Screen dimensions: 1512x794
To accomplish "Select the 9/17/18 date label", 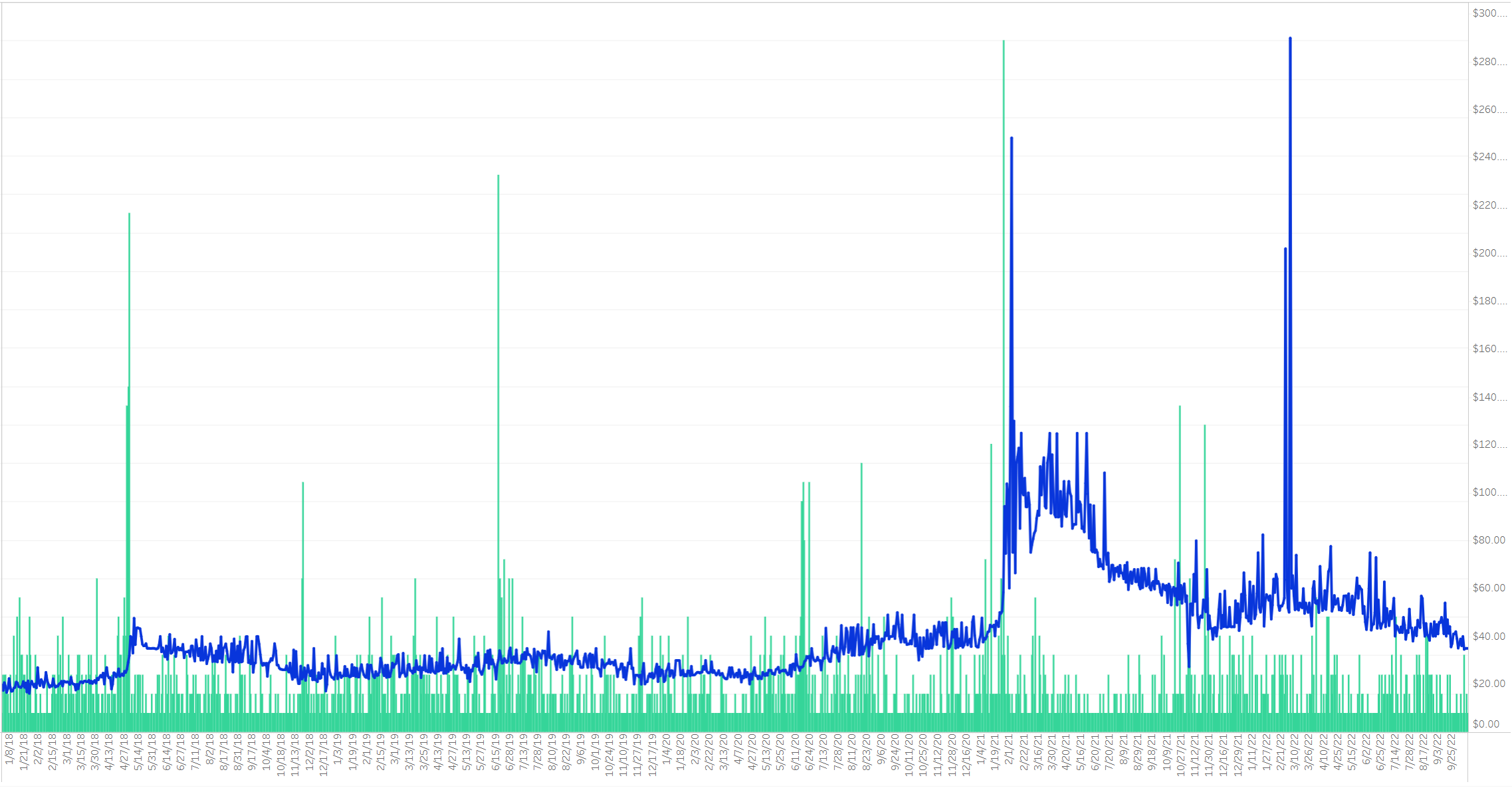I will pos(253,751).
